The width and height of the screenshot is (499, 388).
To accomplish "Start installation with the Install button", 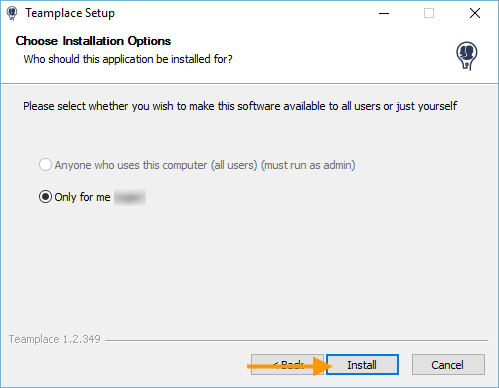I will tap(362, 365).
